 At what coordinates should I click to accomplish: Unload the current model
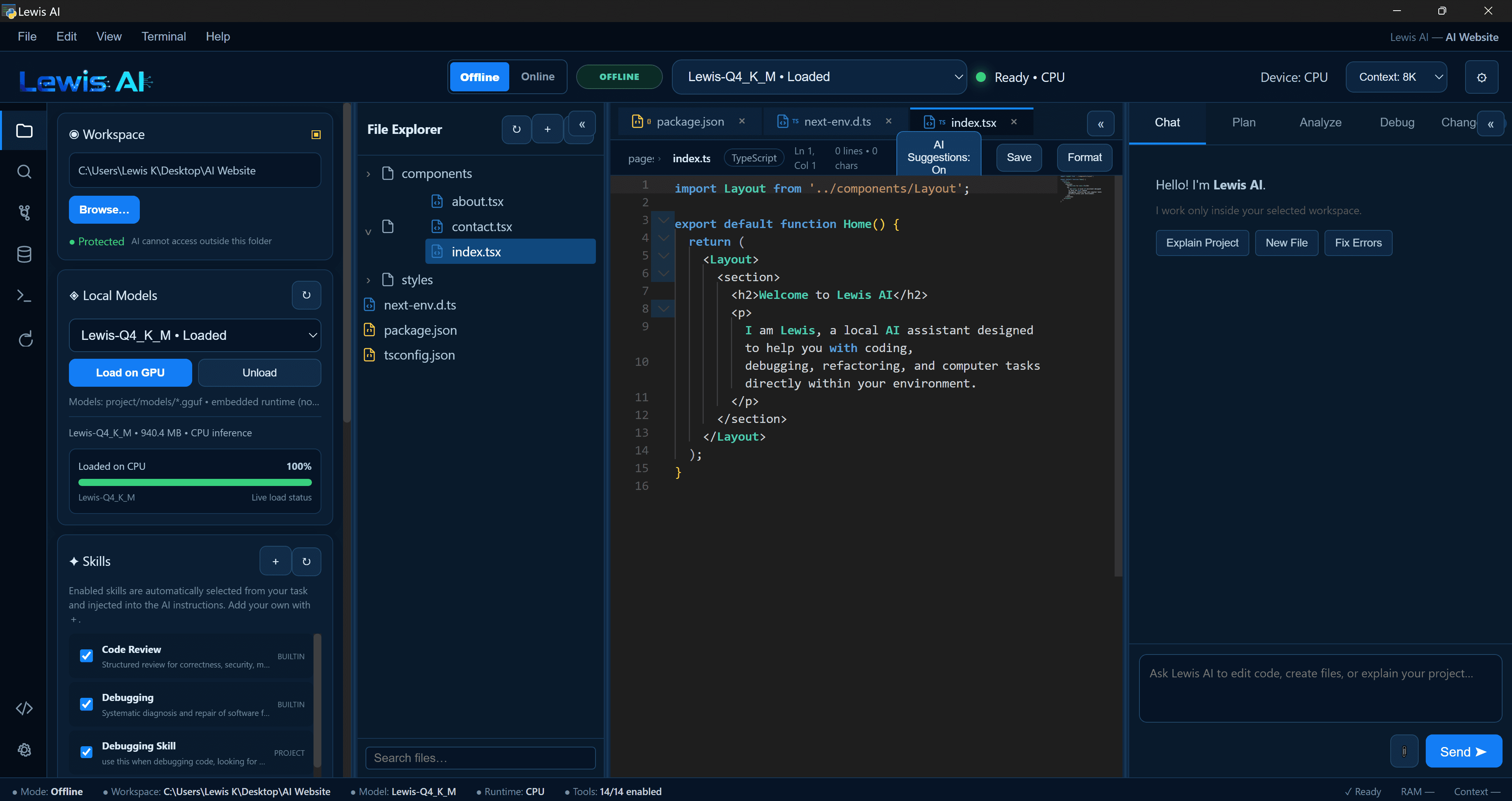(x=260, y=373)
